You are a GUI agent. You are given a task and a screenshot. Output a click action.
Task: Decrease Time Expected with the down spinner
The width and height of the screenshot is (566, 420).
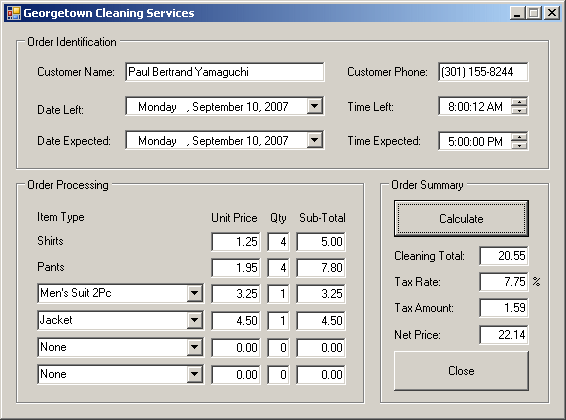click(519, 145)
